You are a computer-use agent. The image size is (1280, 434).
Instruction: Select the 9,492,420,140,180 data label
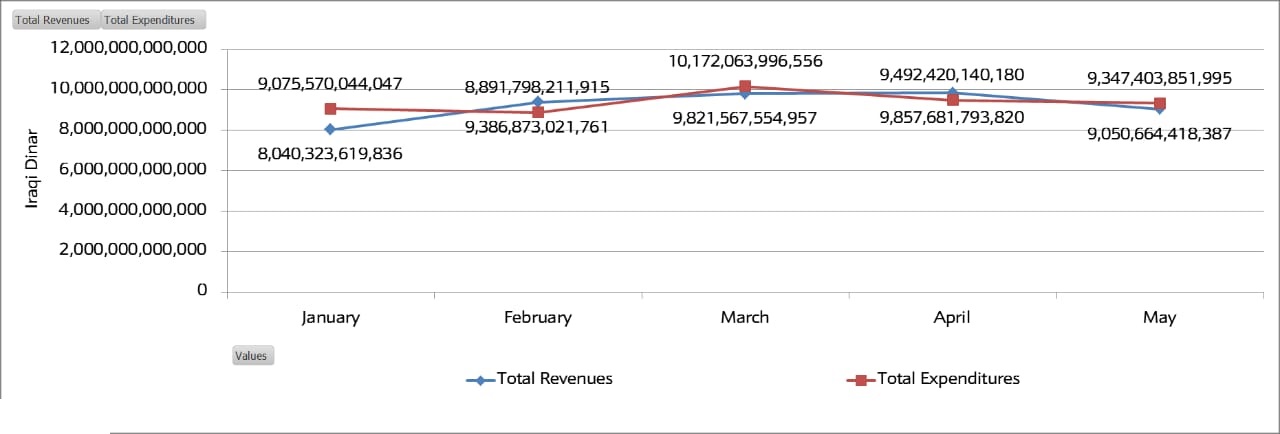click(x=951, y=75)
